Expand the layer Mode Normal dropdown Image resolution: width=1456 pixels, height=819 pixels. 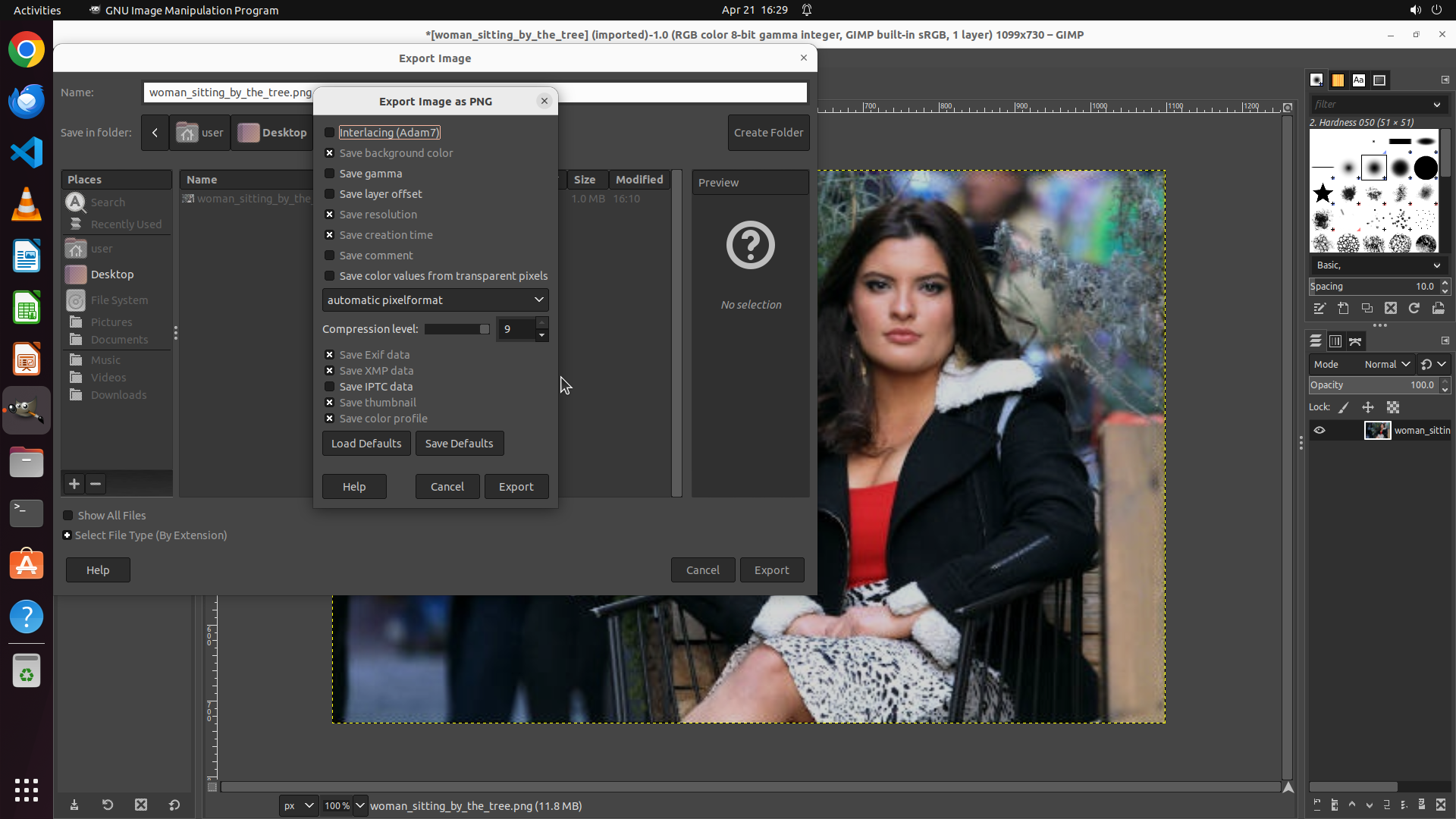[1386, 365]
